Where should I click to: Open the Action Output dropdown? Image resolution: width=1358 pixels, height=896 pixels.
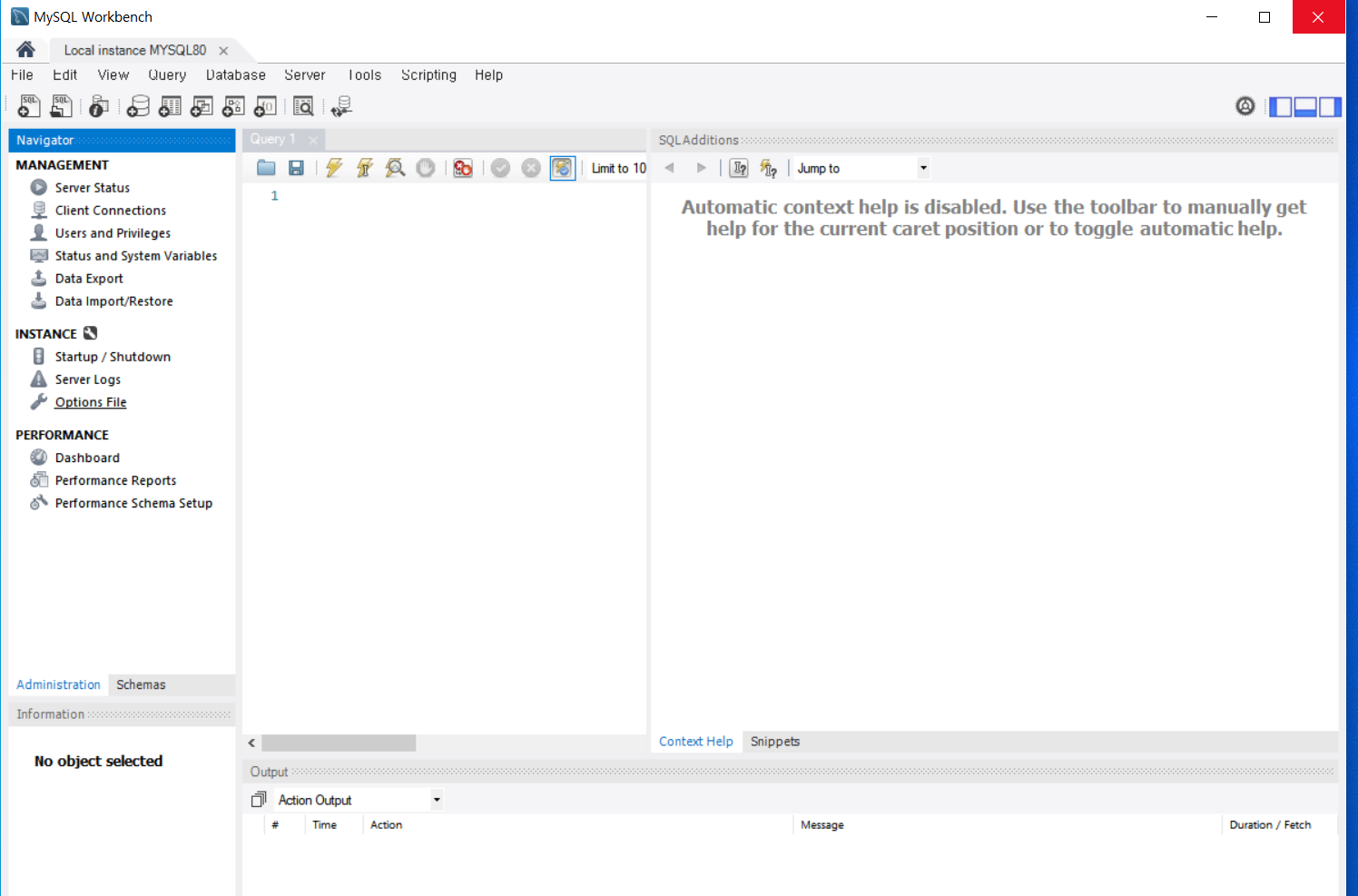(x=359, y=800)
